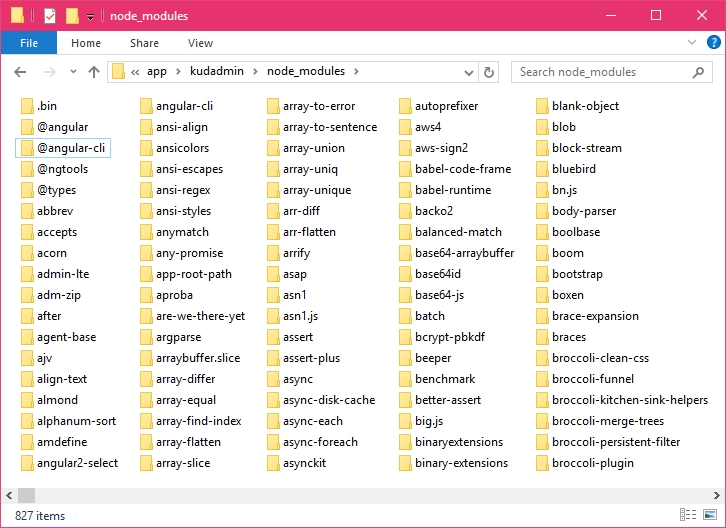This screenshot has width=726, height=528.
Task: Refresh the node_modules folder
Action: (x=488, y=72)
